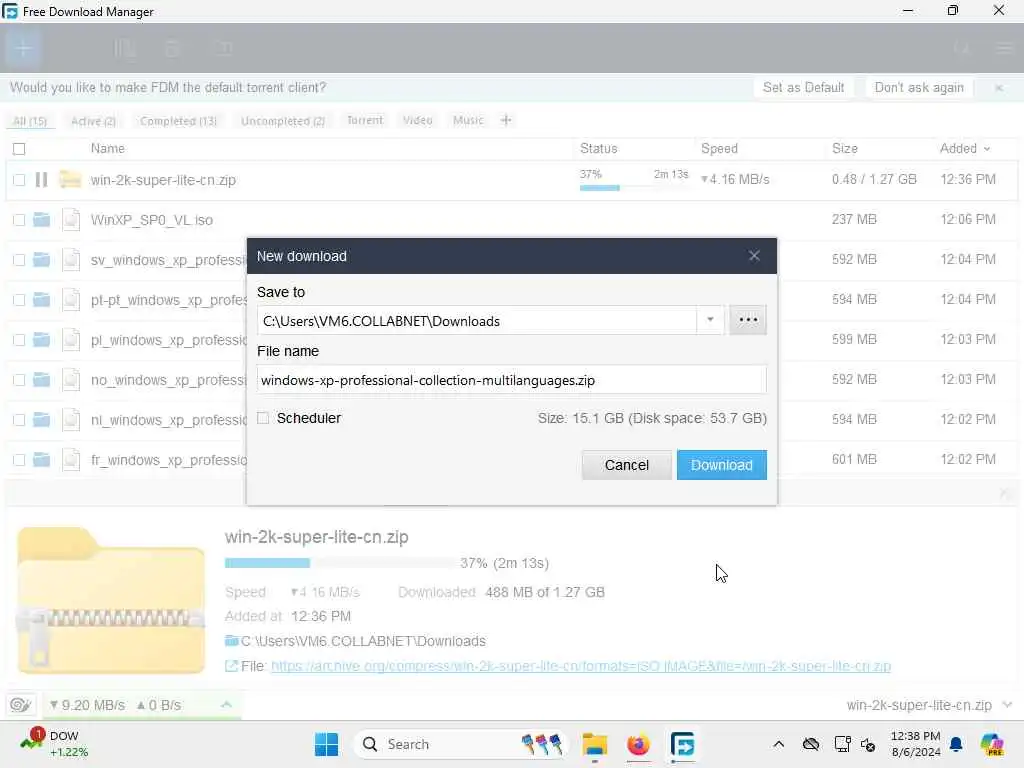Image resolution: width=1024 pixels, height=768 pixels.
Task: Switch to the Active (2) tab
Action: point(93,121)
